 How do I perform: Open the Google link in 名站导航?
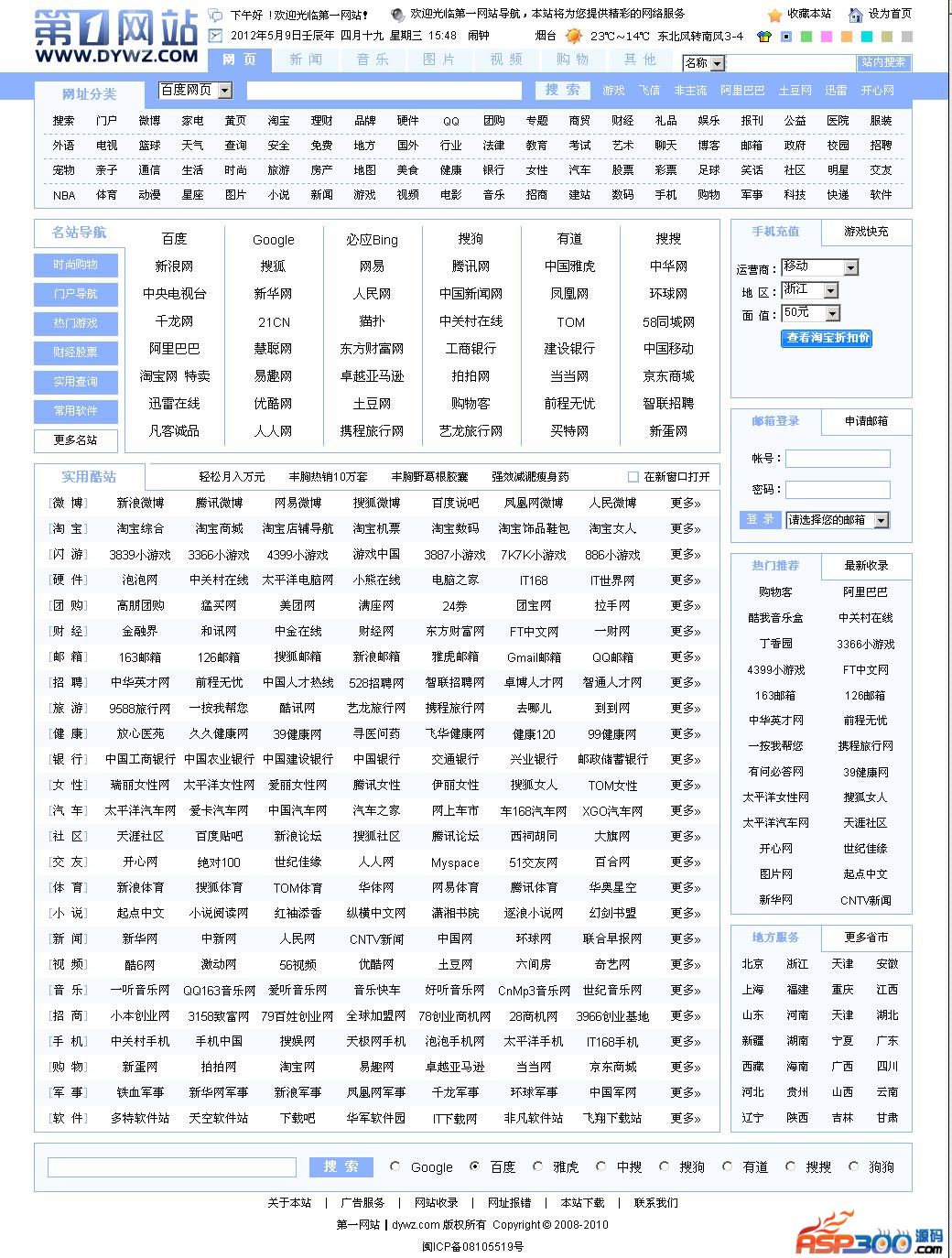point(274,240)
